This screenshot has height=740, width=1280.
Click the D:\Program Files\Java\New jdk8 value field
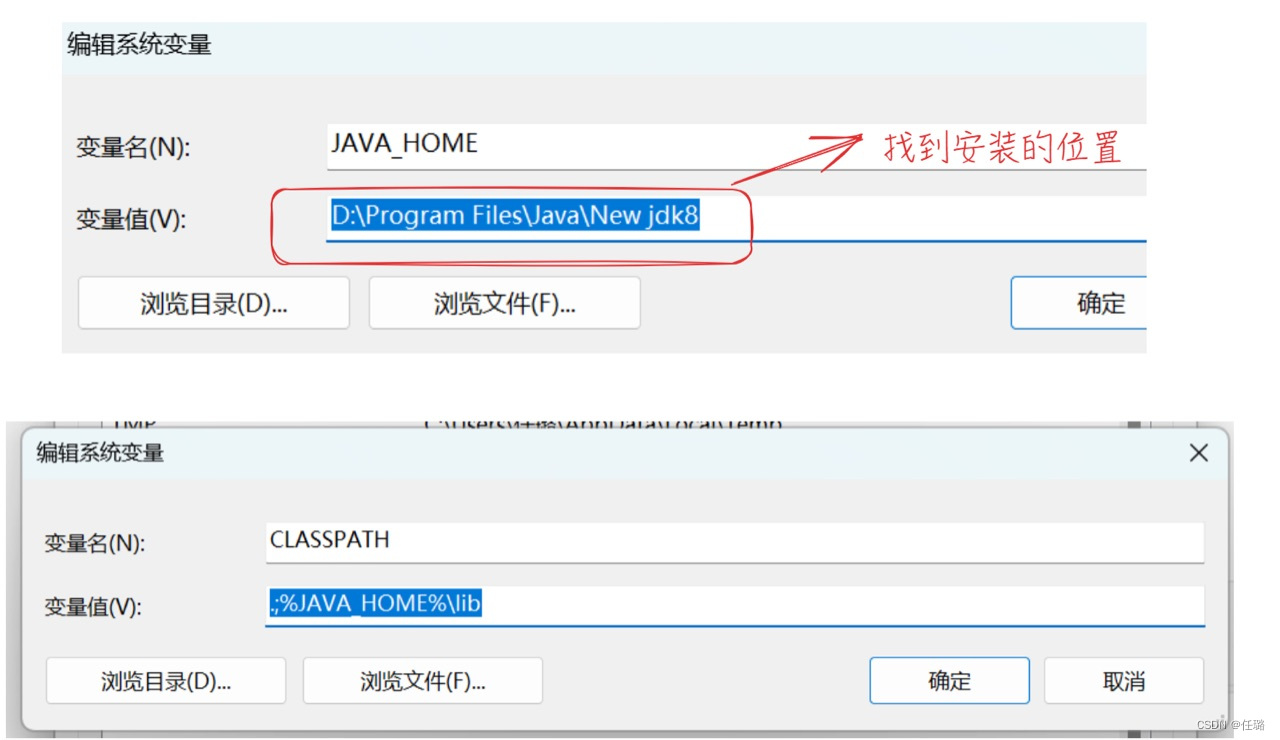click(x=736, y=218)
